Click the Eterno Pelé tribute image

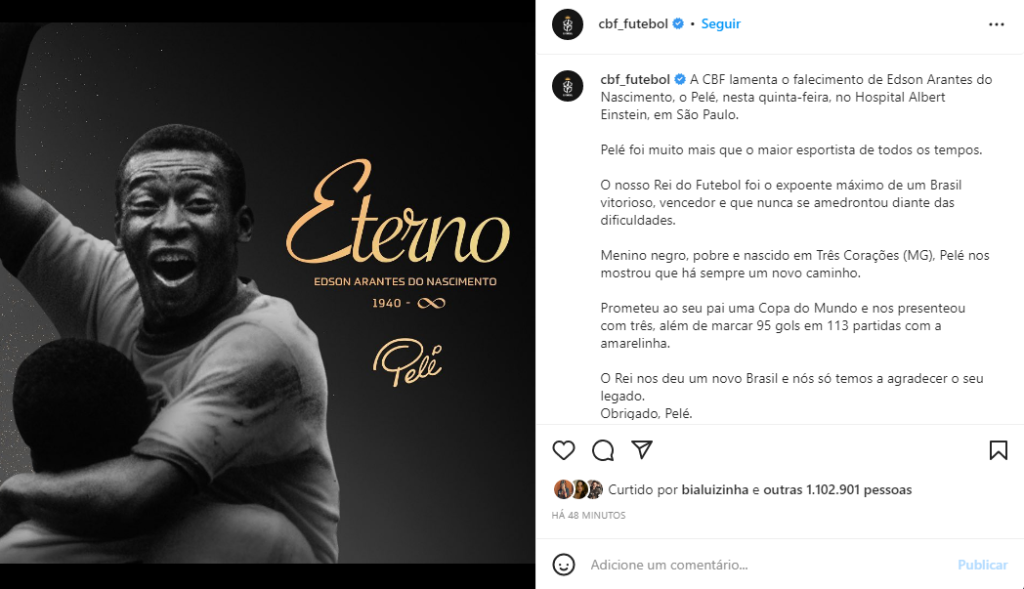[267, 293]
